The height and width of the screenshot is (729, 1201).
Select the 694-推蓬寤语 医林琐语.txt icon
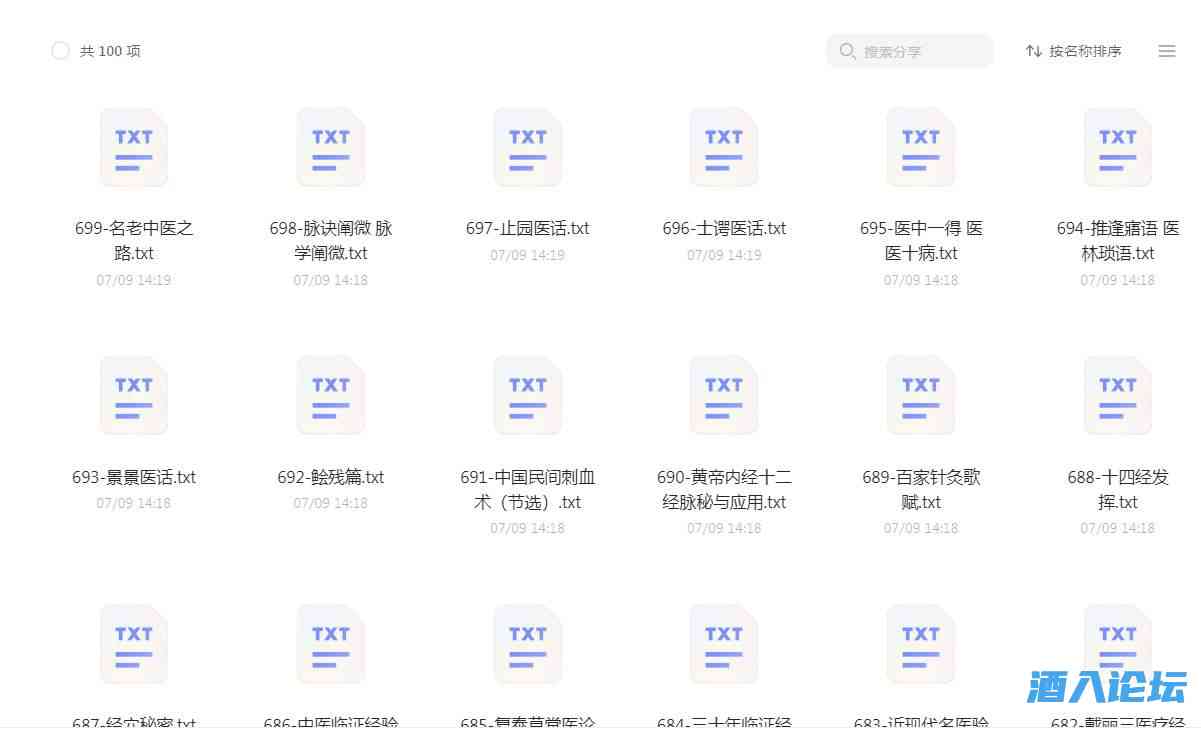(1117, 146)
